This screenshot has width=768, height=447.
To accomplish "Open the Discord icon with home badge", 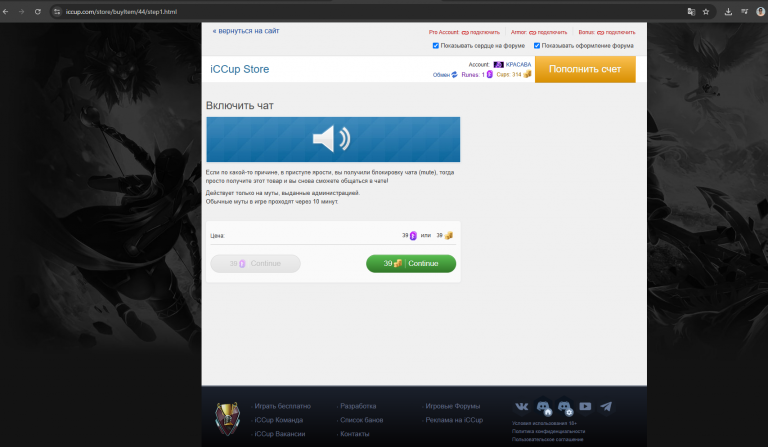I will pos(543,407).
